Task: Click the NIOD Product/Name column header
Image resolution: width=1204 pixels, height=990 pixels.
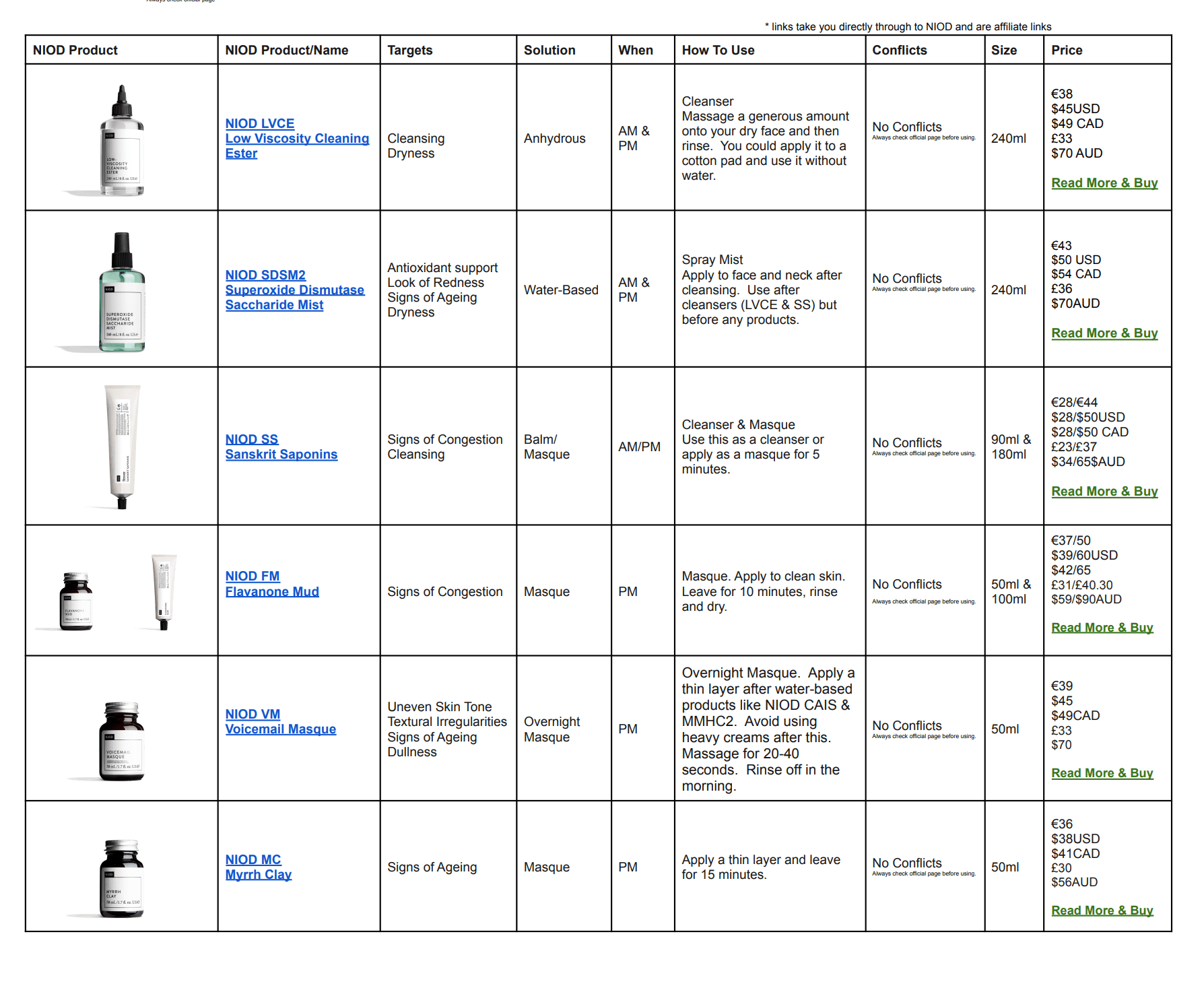Action: (x=287, y=51)
